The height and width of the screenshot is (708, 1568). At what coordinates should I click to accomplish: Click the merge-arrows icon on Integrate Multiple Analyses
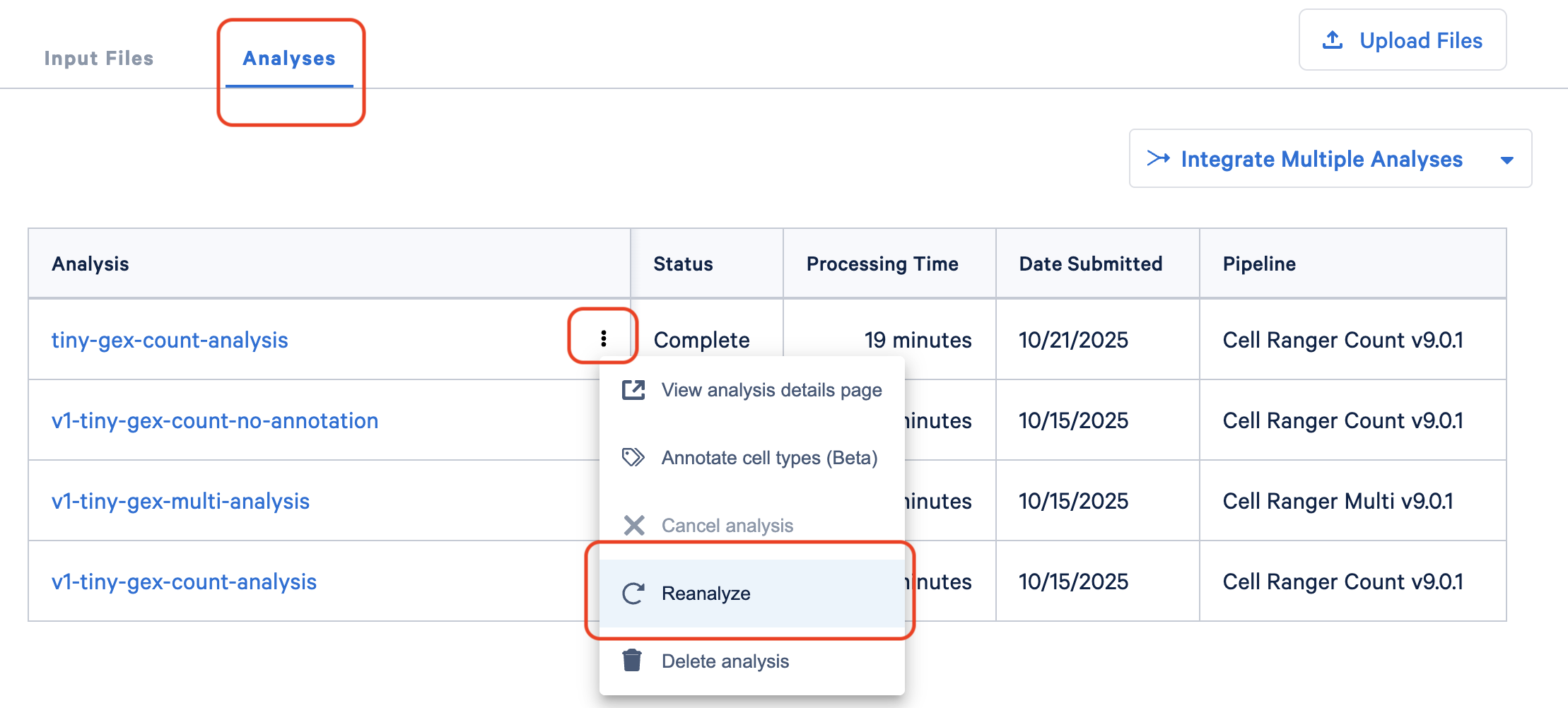[x=1158, y=158]
